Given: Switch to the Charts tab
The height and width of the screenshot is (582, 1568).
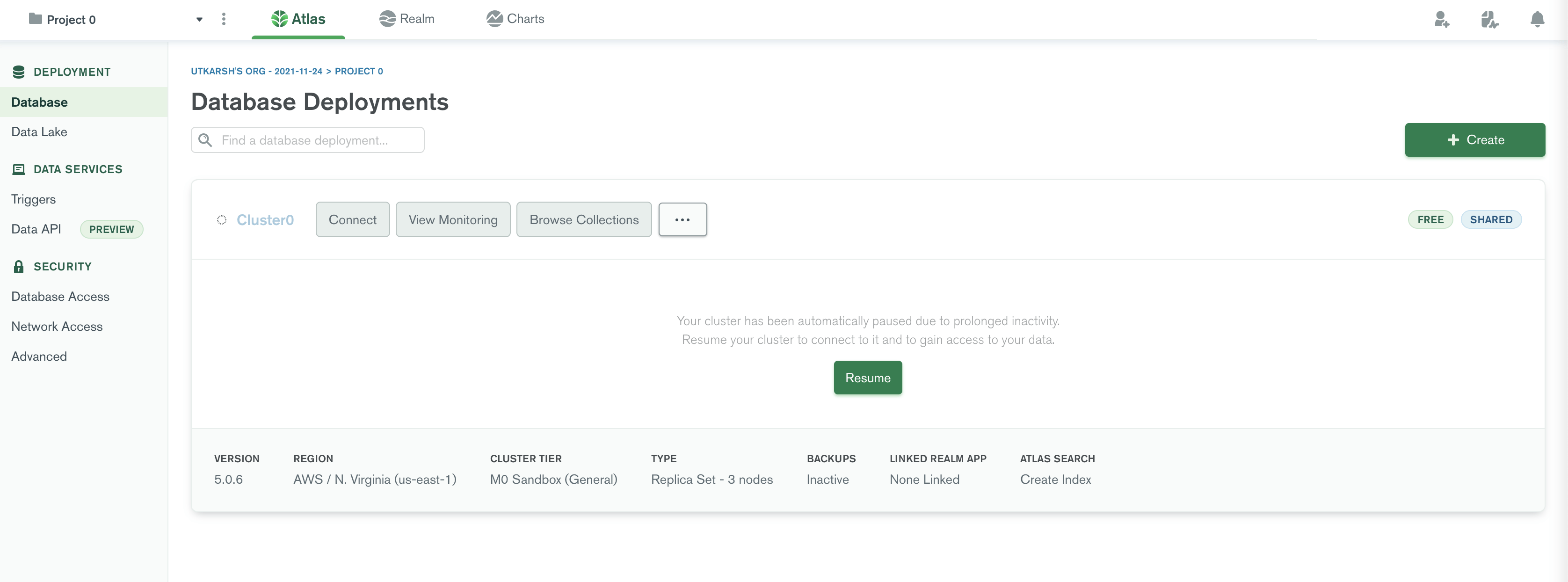Looking at the screenshot, I should click(x=515, y=19).
